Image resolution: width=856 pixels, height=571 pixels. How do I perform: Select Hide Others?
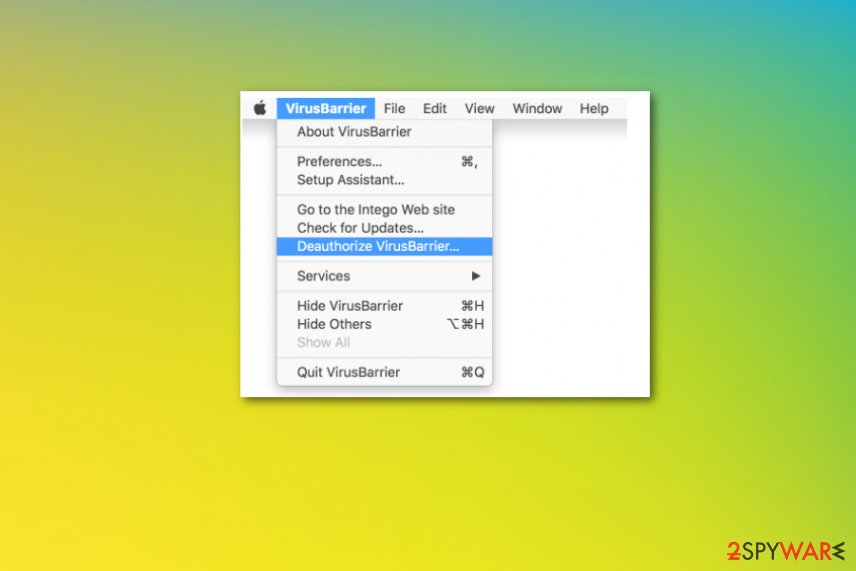(384, 324)
